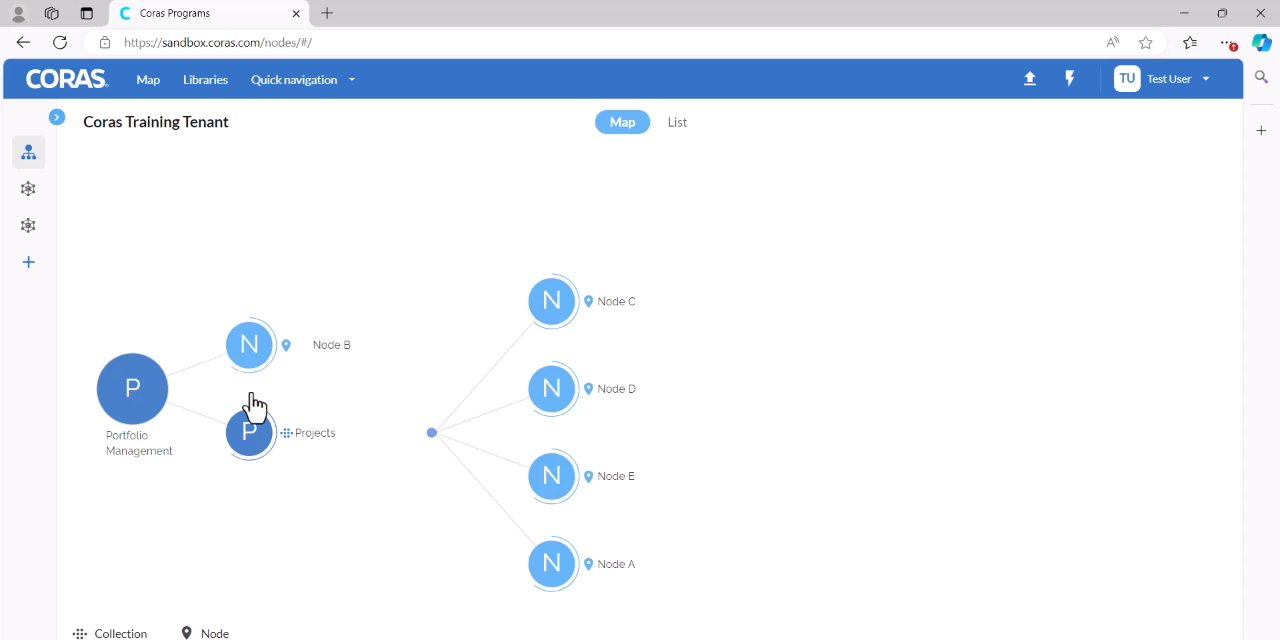Click the pin marker beside Node A

pos(588,564)
